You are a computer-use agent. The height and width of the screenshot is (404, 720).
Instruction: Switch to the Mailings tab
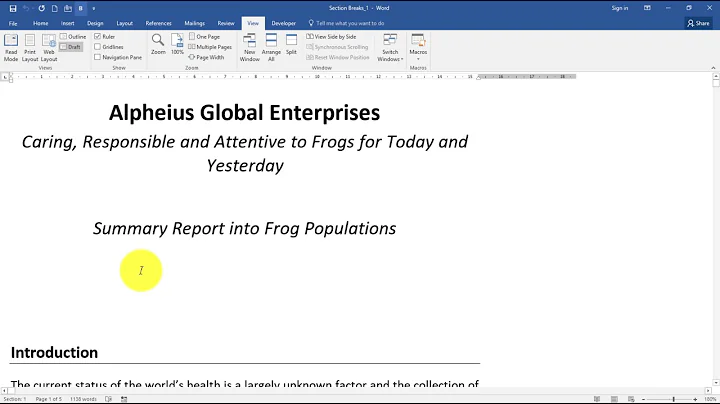point(195,23)
